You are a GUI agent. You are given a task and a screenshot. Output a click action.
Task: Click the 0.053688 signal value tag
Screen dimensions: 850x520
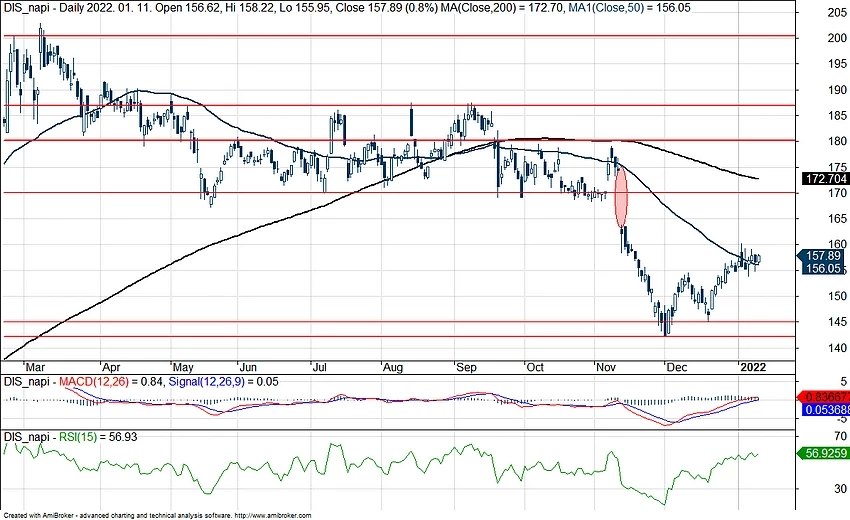[825, 409]
